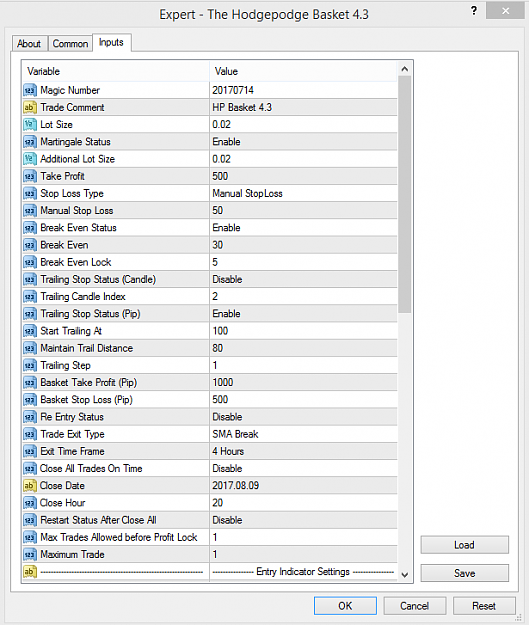The height and width of the screenshot is (625, 529).
Task: Click the icon beside Manual Stop Loss
Action: point(30,210)
